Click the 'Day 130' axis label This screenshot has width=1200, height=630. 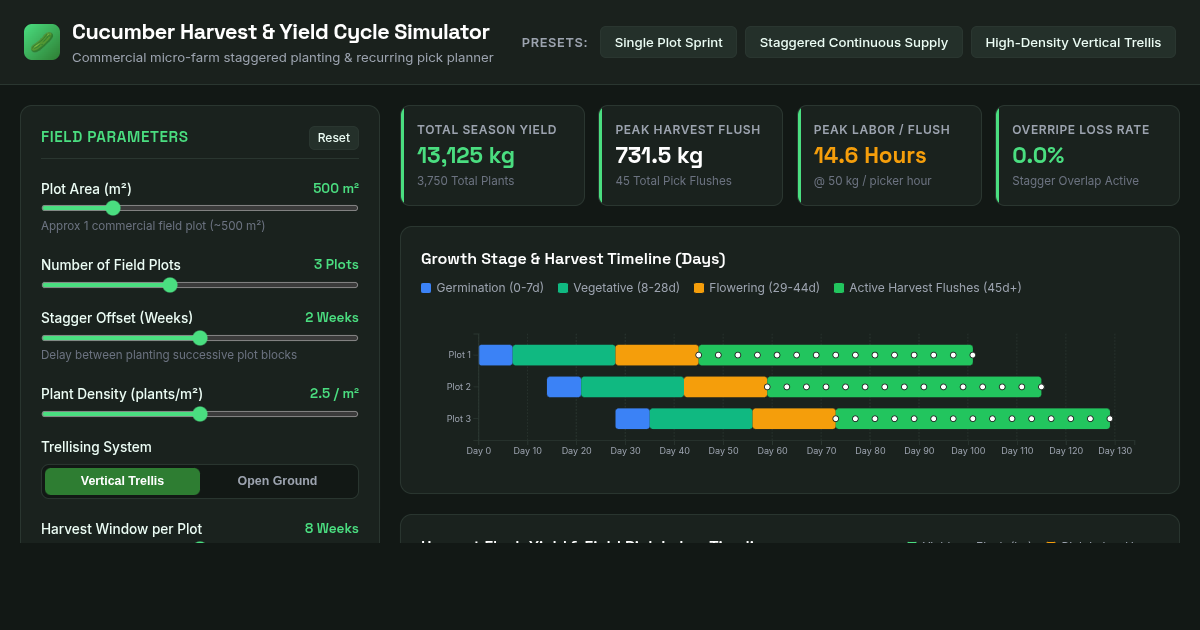pos(1115,451)
